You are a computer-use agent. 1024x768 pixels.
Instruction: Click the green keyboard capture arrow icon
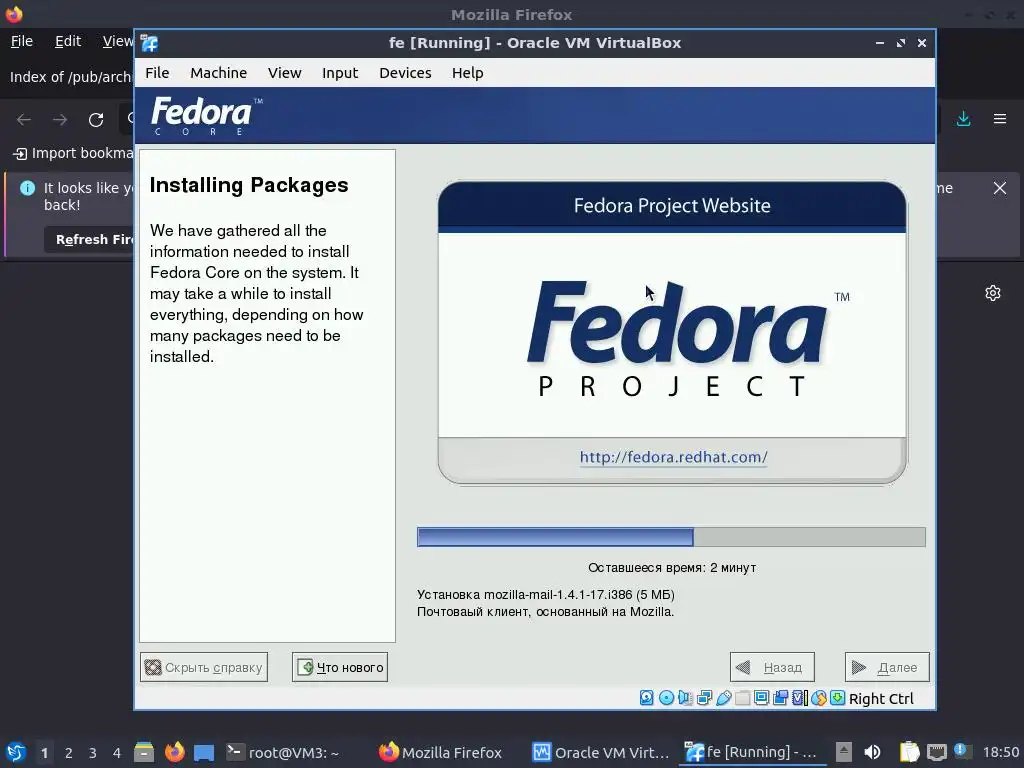(x=838, y=698)
